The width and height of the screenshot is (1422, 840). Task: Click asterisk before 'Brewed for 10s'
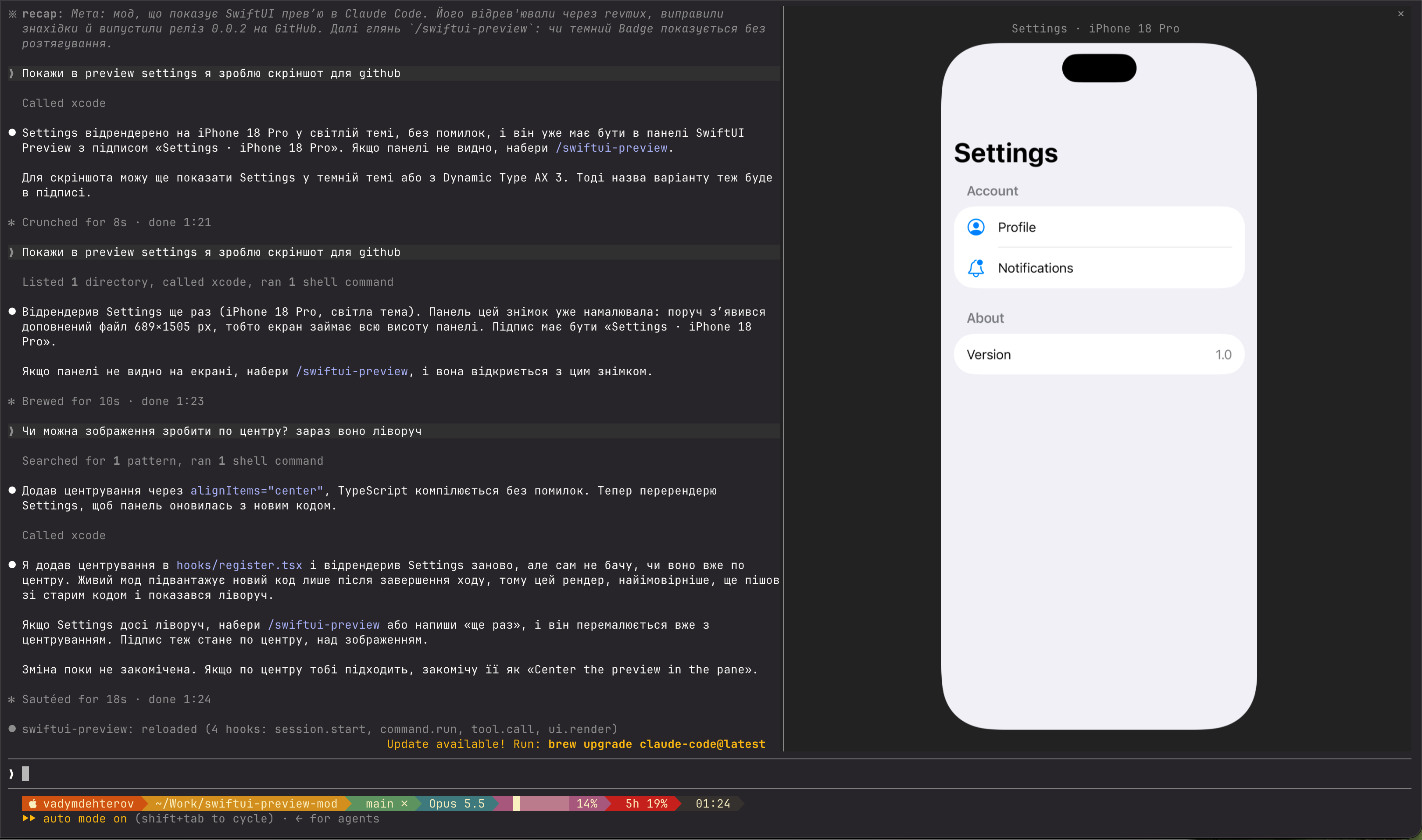click(12, 402)
